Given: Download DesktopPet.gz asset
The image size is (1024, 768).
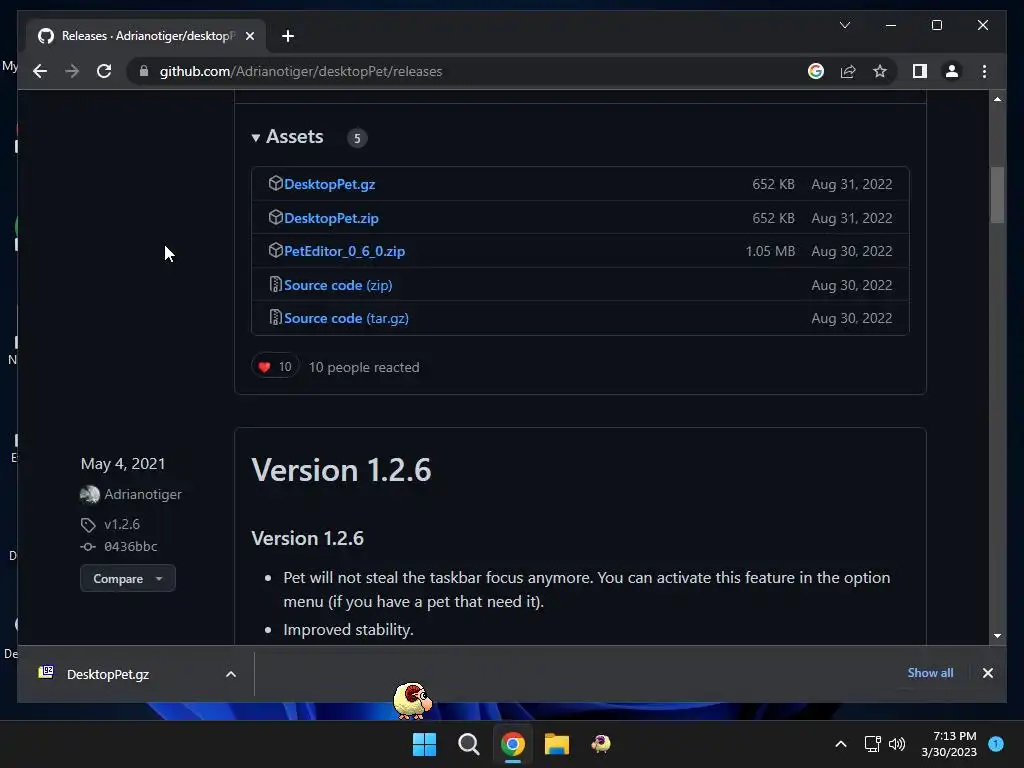Looking at the screenshot, I should tap(329, 184).
